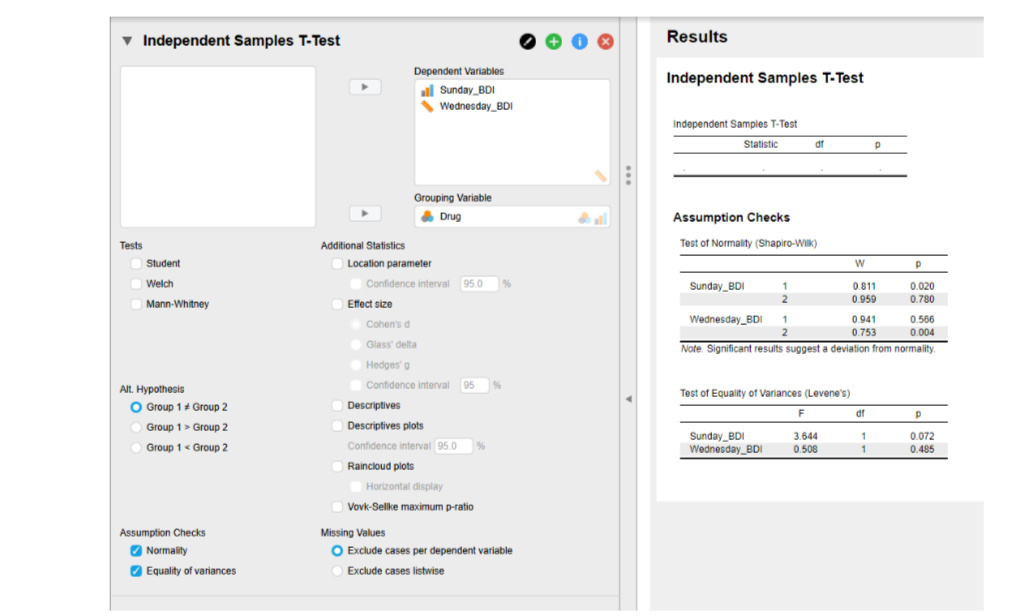Viewport: 1031px width, 616px height.
Task: Click the black pencil edit title icon
Action: (528, 41)
